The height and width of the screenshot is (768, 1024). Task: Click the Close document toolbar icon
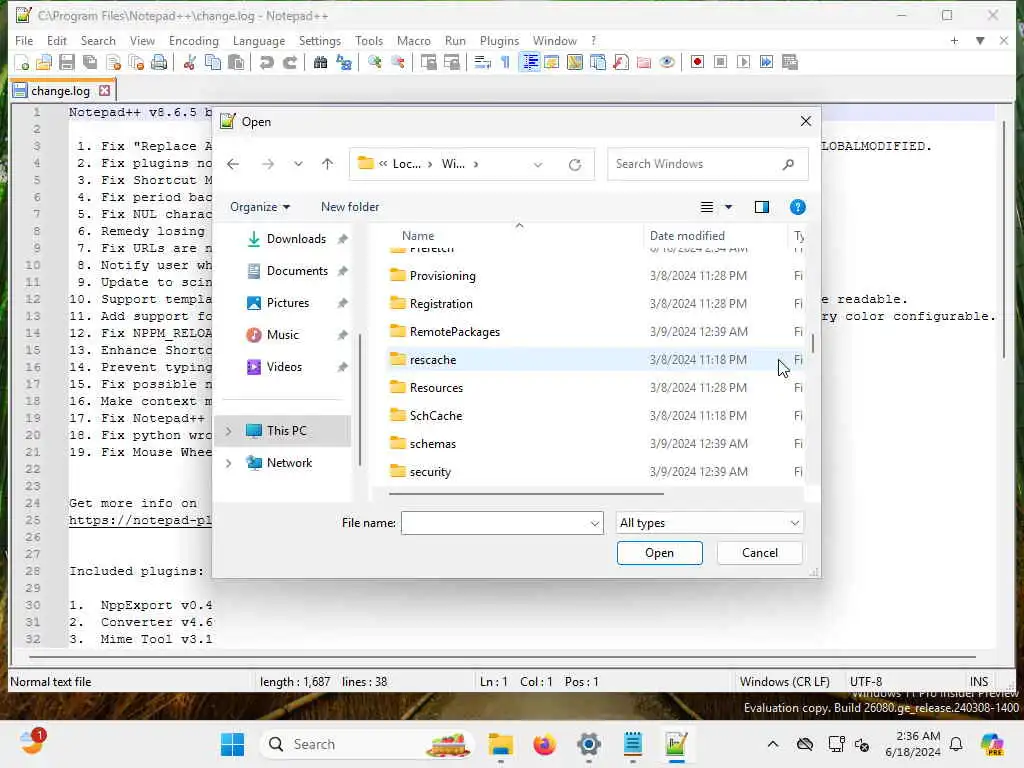[114, 63]
